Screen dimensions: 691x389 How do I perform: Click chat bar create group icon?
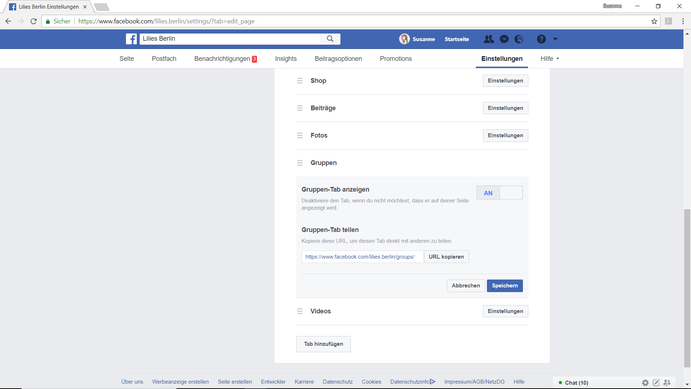667,383
